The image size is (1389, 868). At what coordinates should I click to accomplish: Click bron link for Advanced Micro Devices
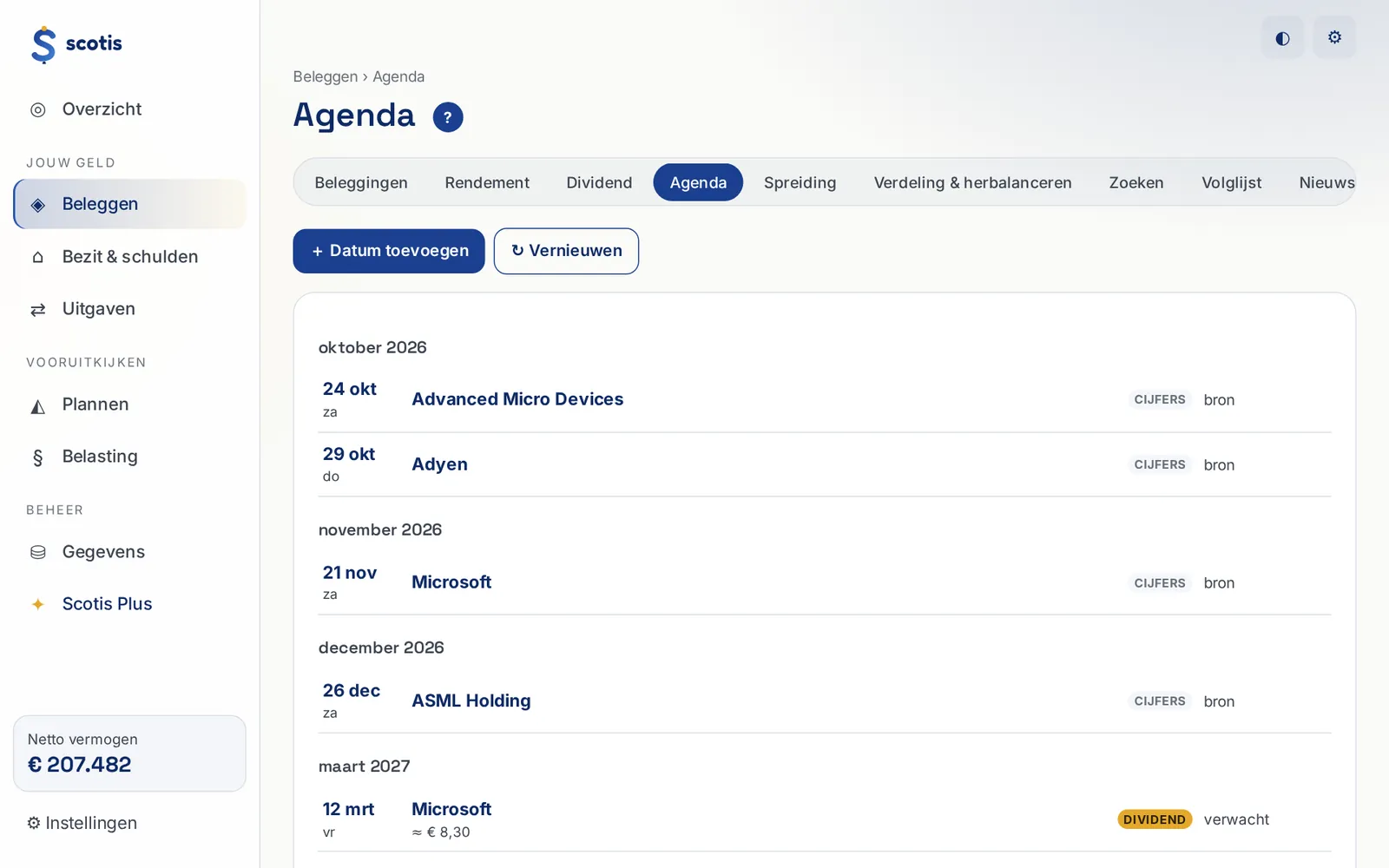pyautogui.click(x=1219, y=400)
